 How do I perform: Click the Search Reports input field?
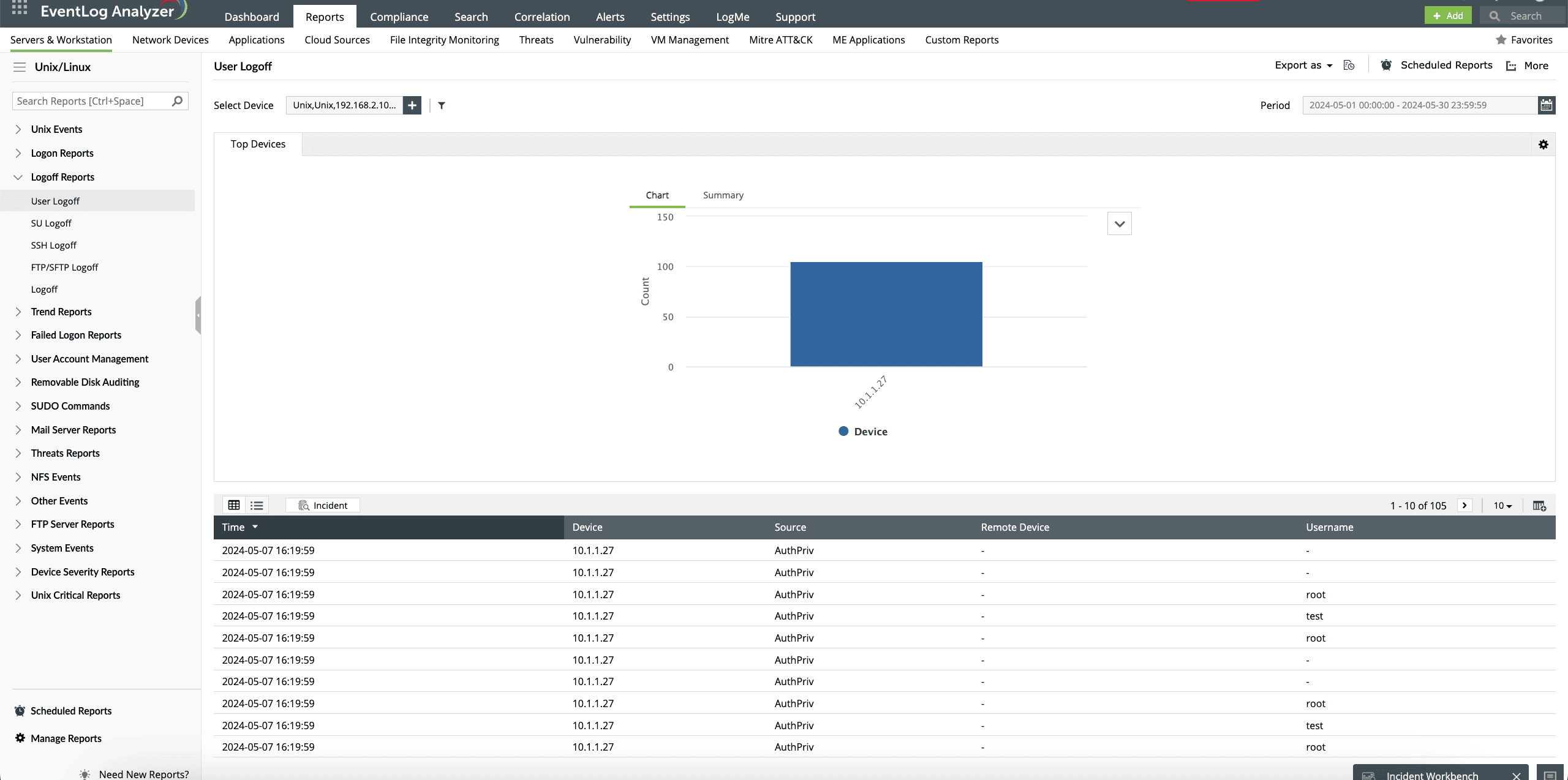(92, 101)
